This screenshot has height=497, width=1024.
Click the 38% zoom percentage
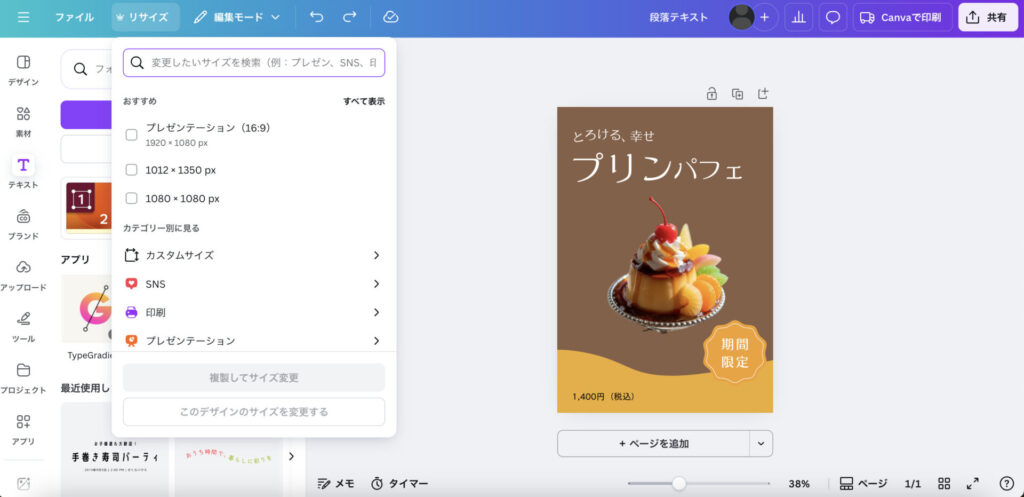(x=799, y=484)
